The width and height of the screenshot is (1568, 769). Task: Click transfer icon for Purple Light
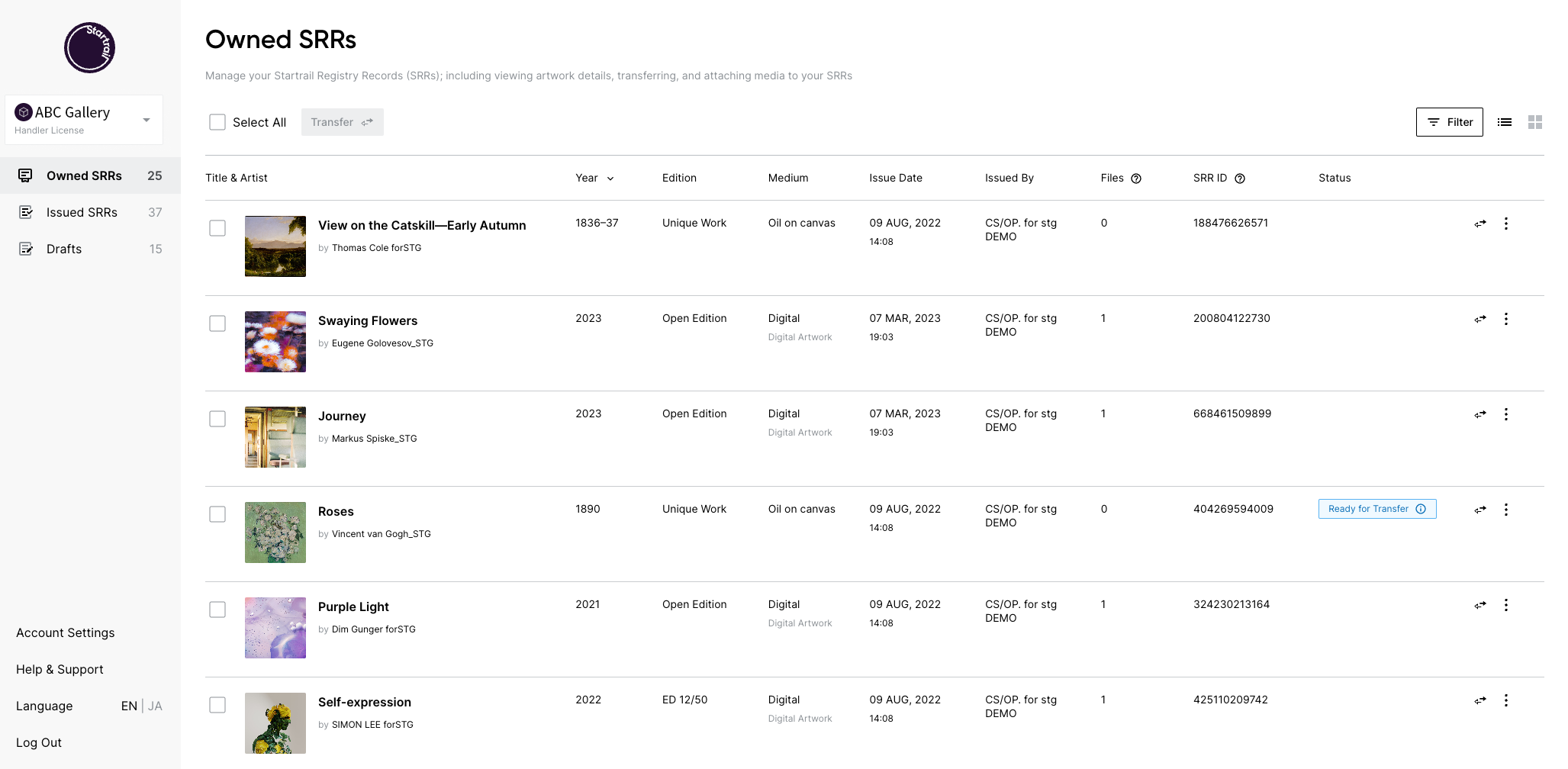[1480, 605]
